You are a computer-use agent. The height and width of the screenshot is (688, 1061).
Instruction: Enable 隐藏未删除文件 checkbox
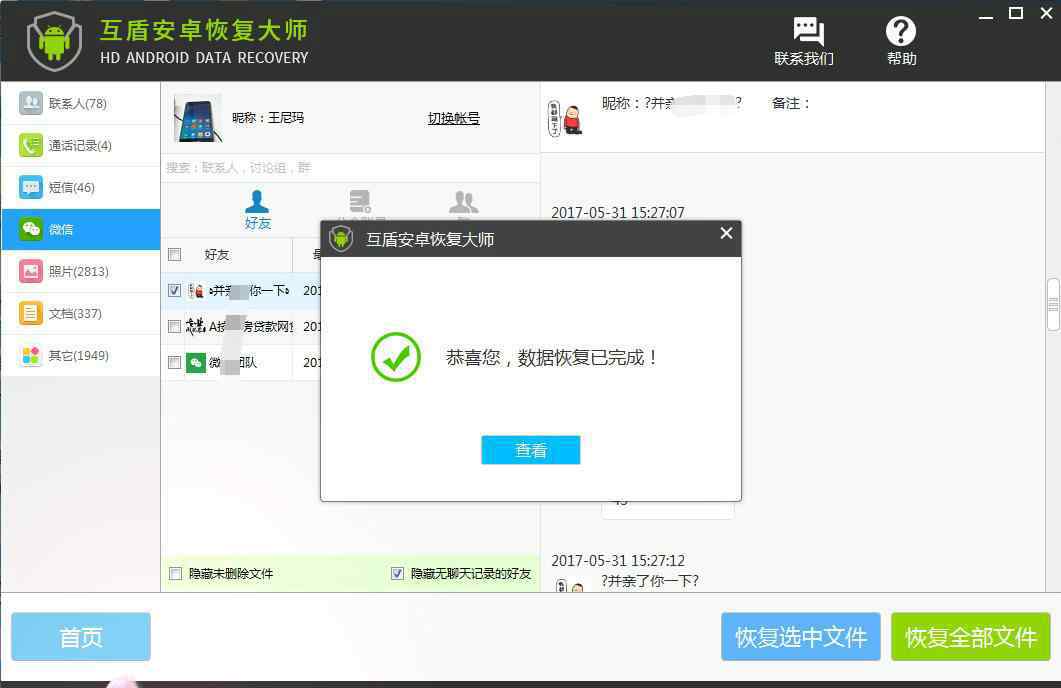(175, 574)
